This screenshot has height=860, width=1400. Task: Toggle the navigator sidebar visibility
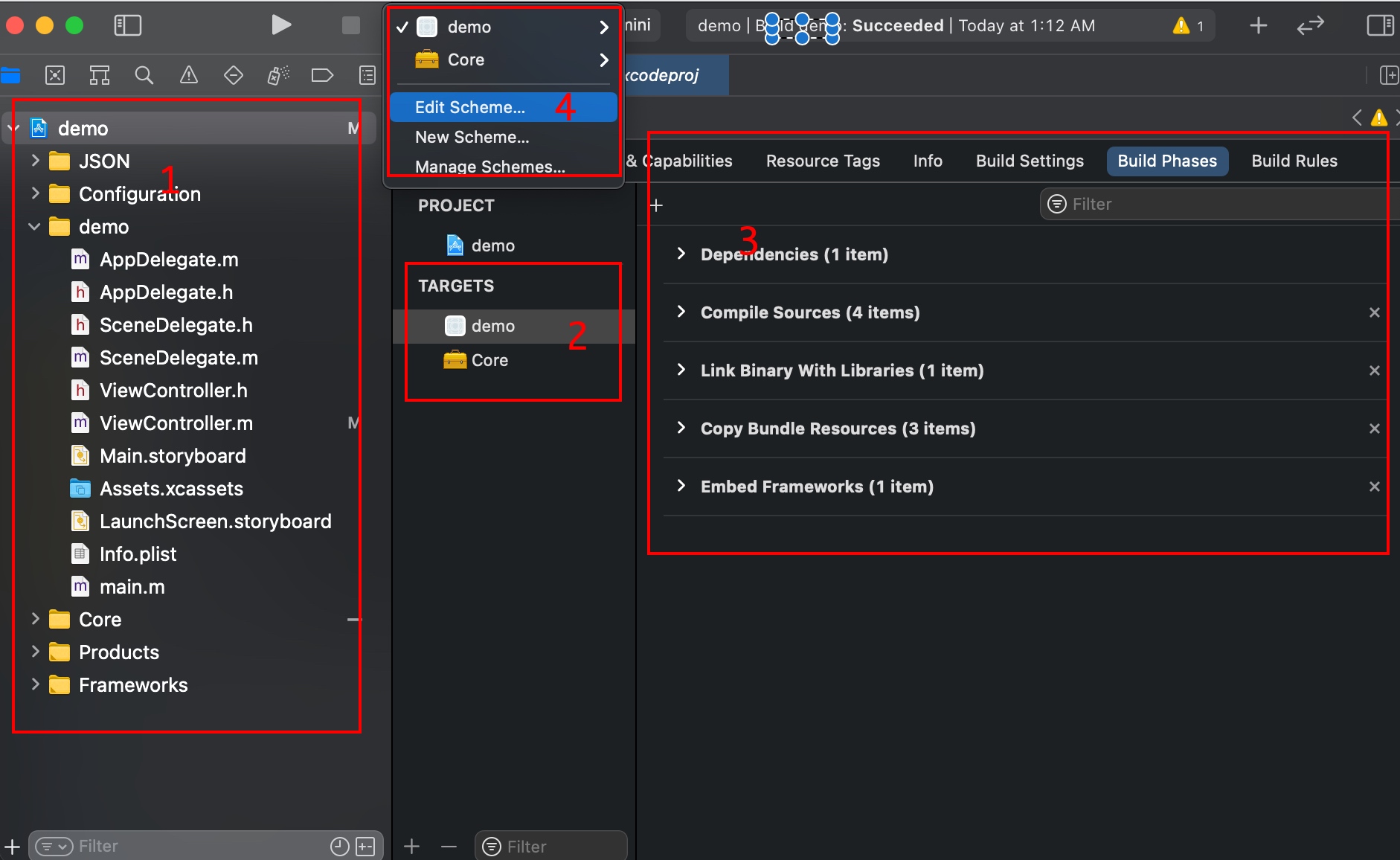[x=127, y=25]
